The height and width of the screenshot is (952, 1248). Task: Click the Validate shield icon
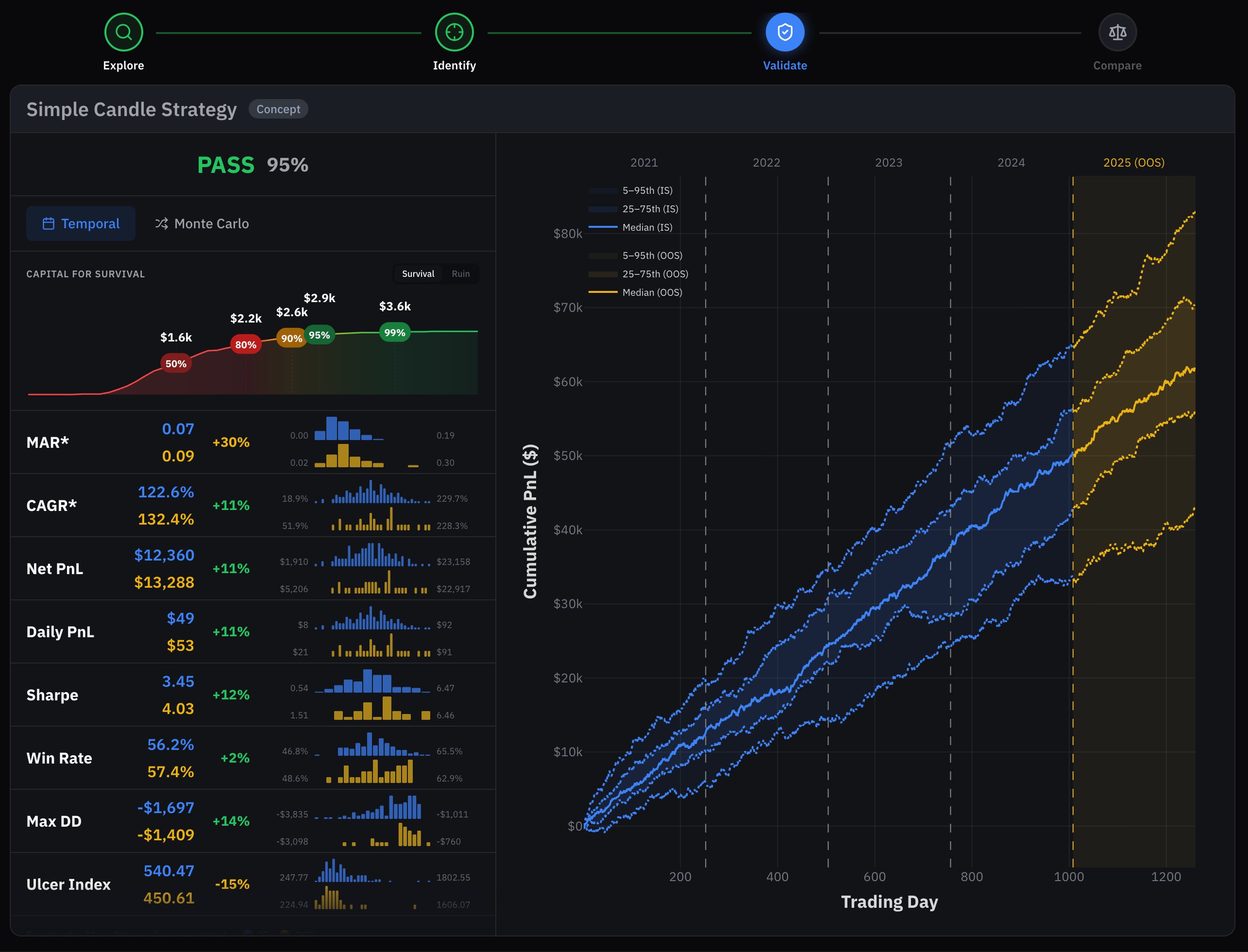(785, 32)
